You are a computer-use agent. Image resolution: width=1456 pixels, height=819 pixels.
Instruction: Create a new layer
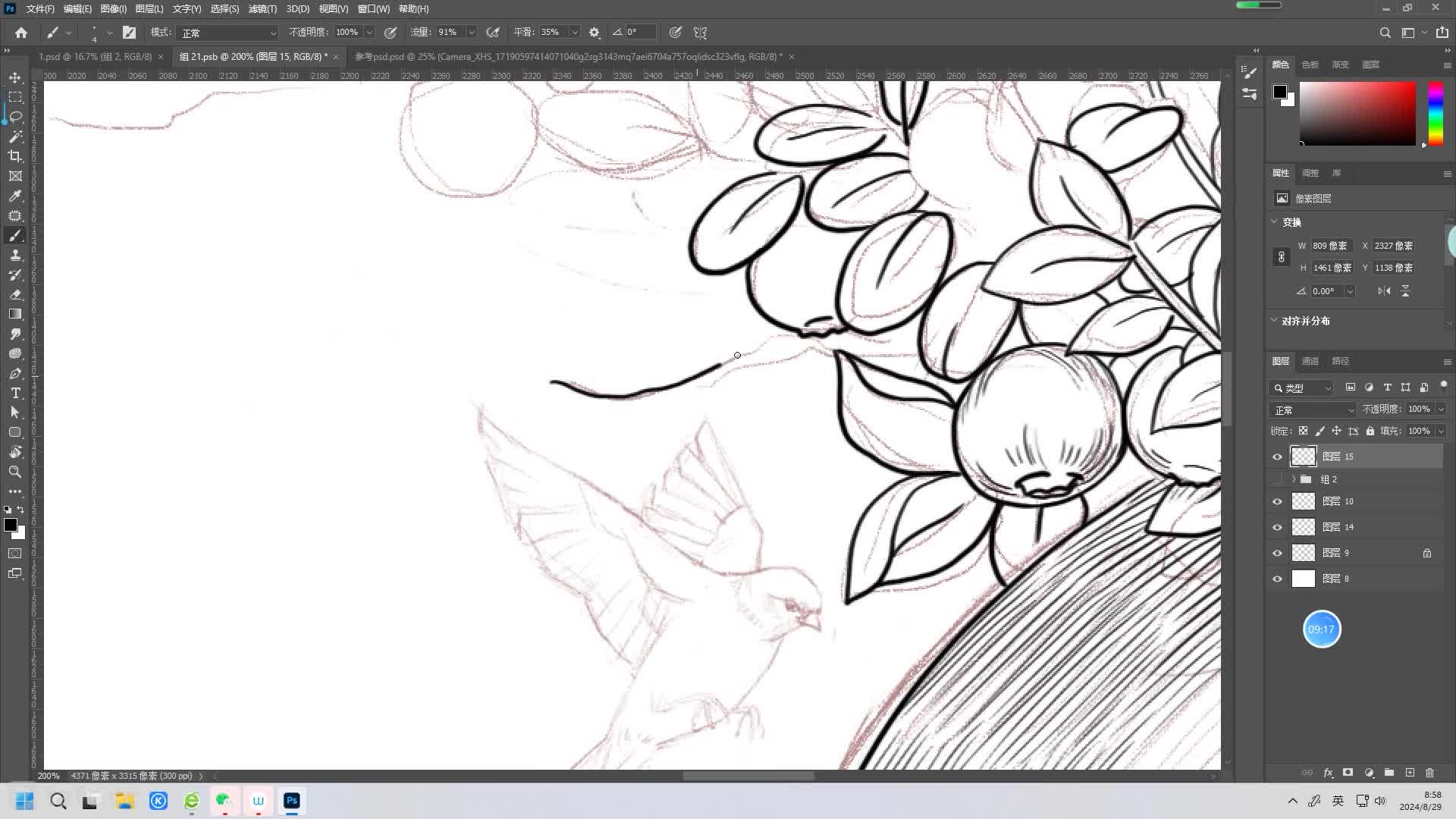(1410, 773)
